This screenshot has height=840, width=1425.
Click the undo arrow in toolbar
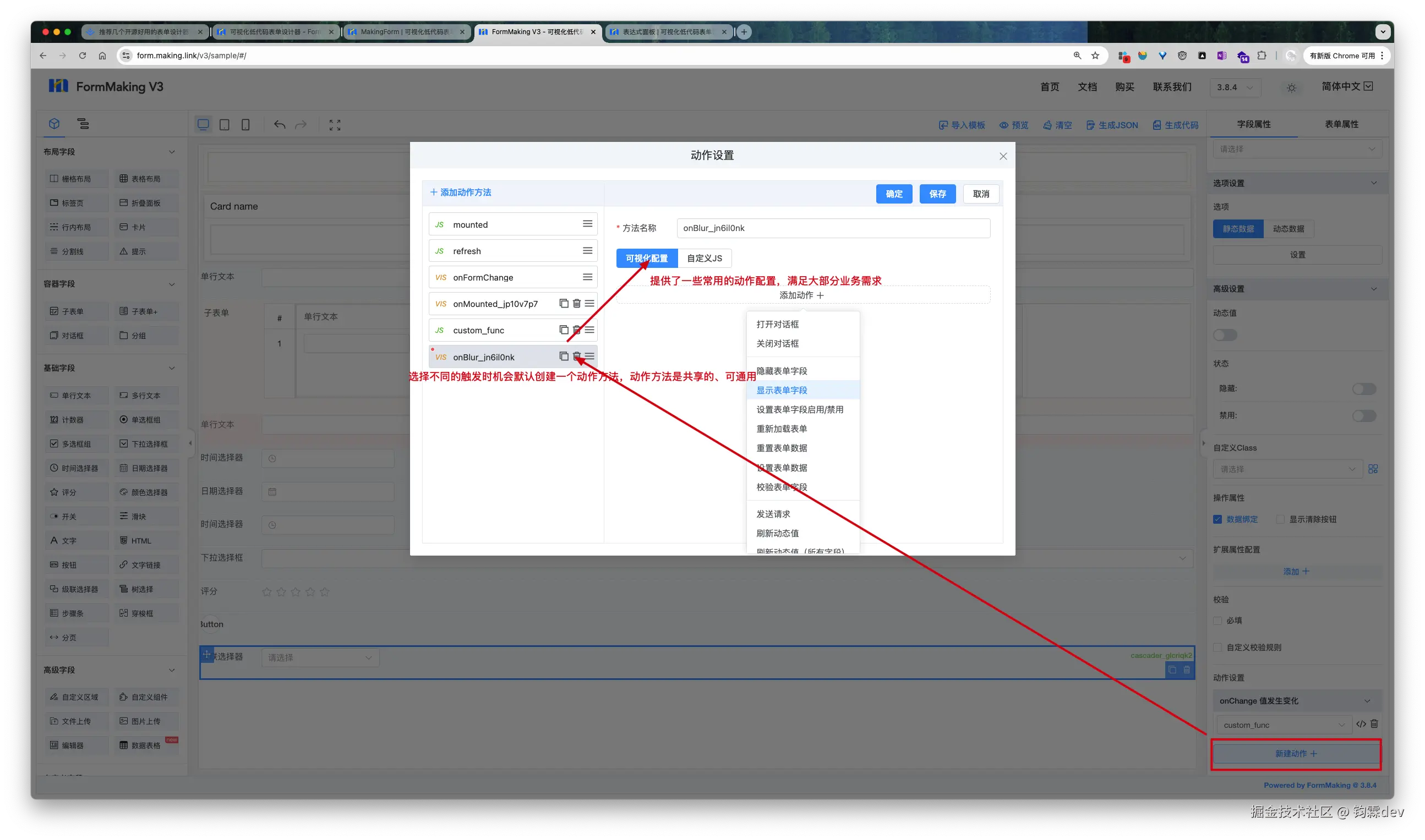(280, 124)
